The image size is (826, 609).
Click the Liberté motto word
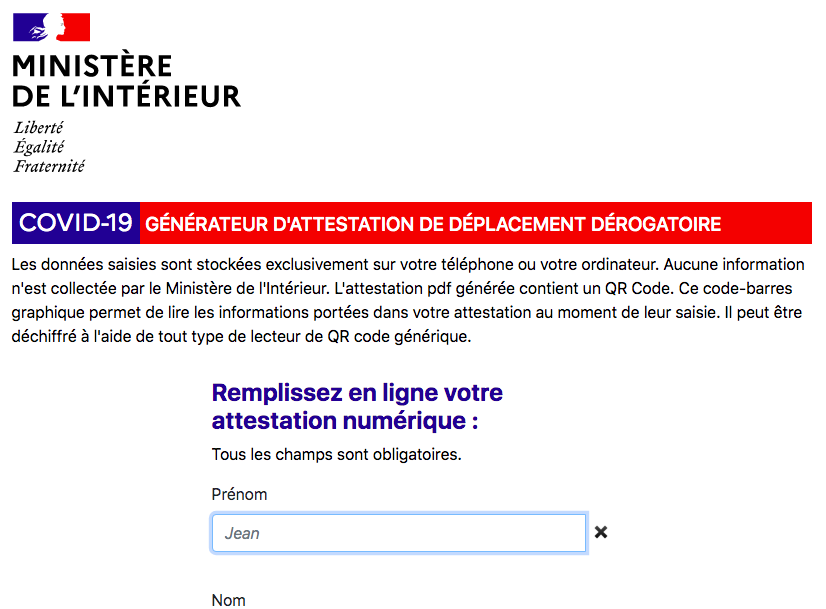point(38,127)
